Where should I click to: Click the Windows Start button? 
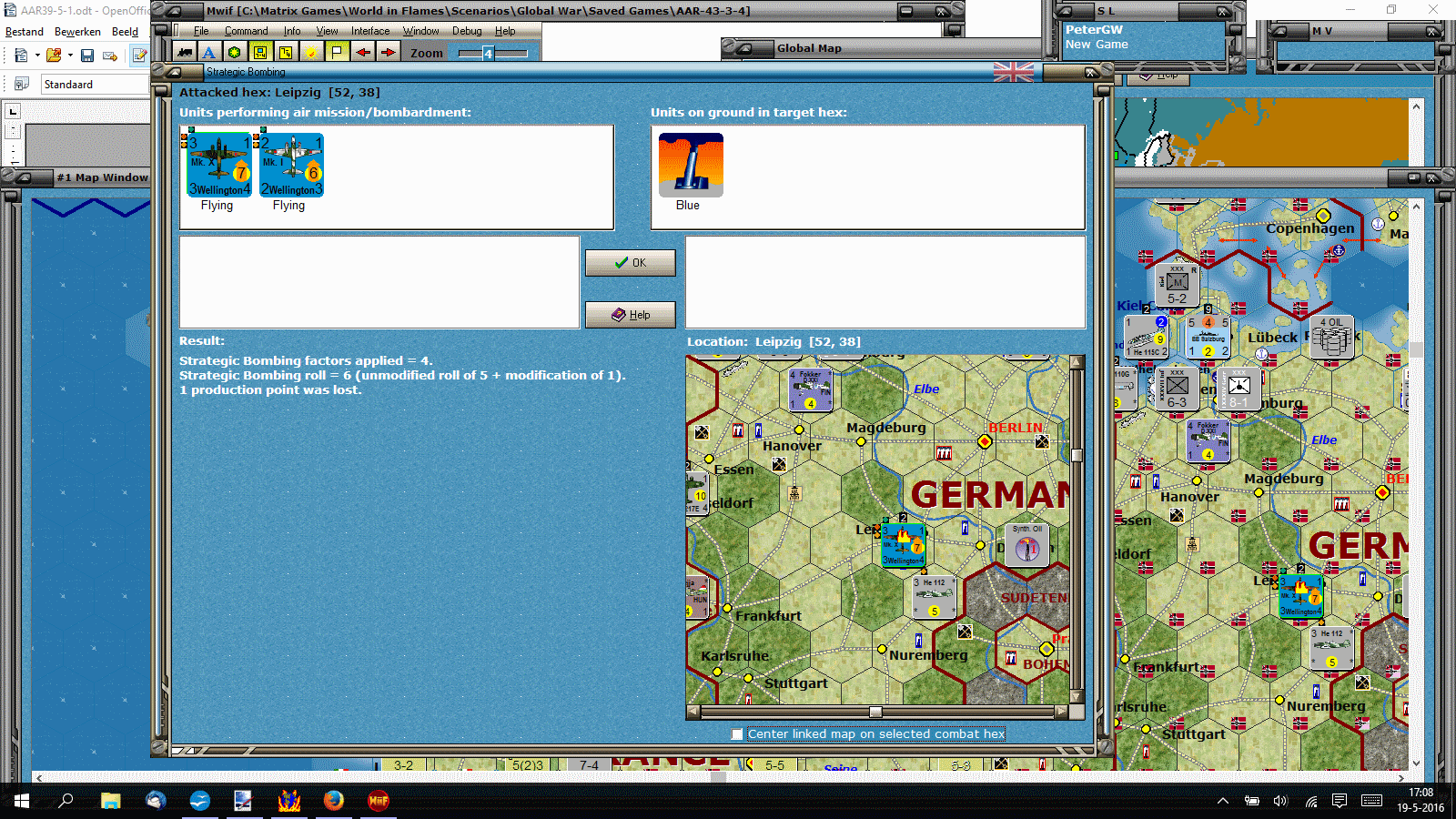[22, 801]
